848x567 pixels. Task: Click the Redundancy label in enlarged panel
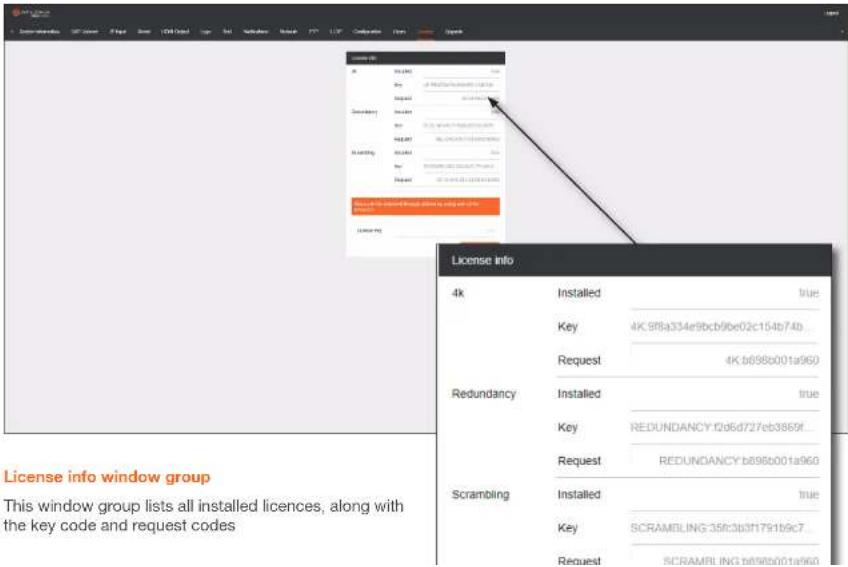(x=483, y=394)
